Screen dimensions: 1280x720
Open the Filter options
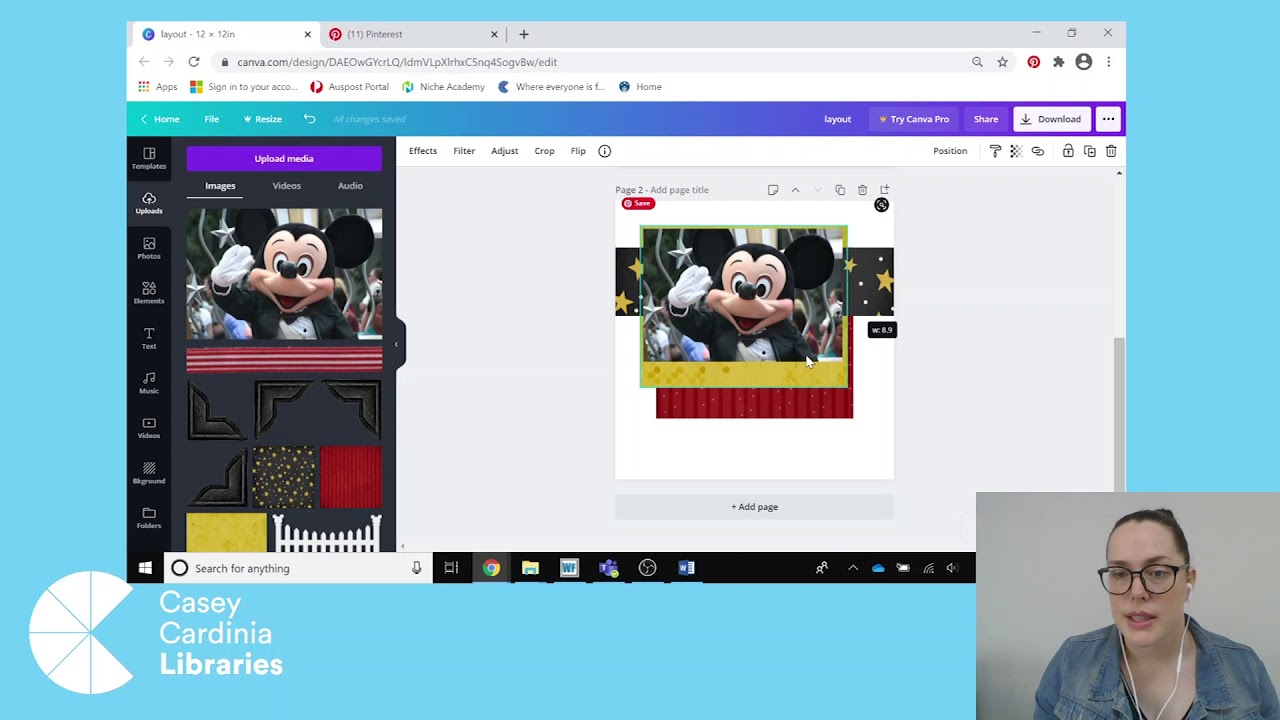point(464,151)
